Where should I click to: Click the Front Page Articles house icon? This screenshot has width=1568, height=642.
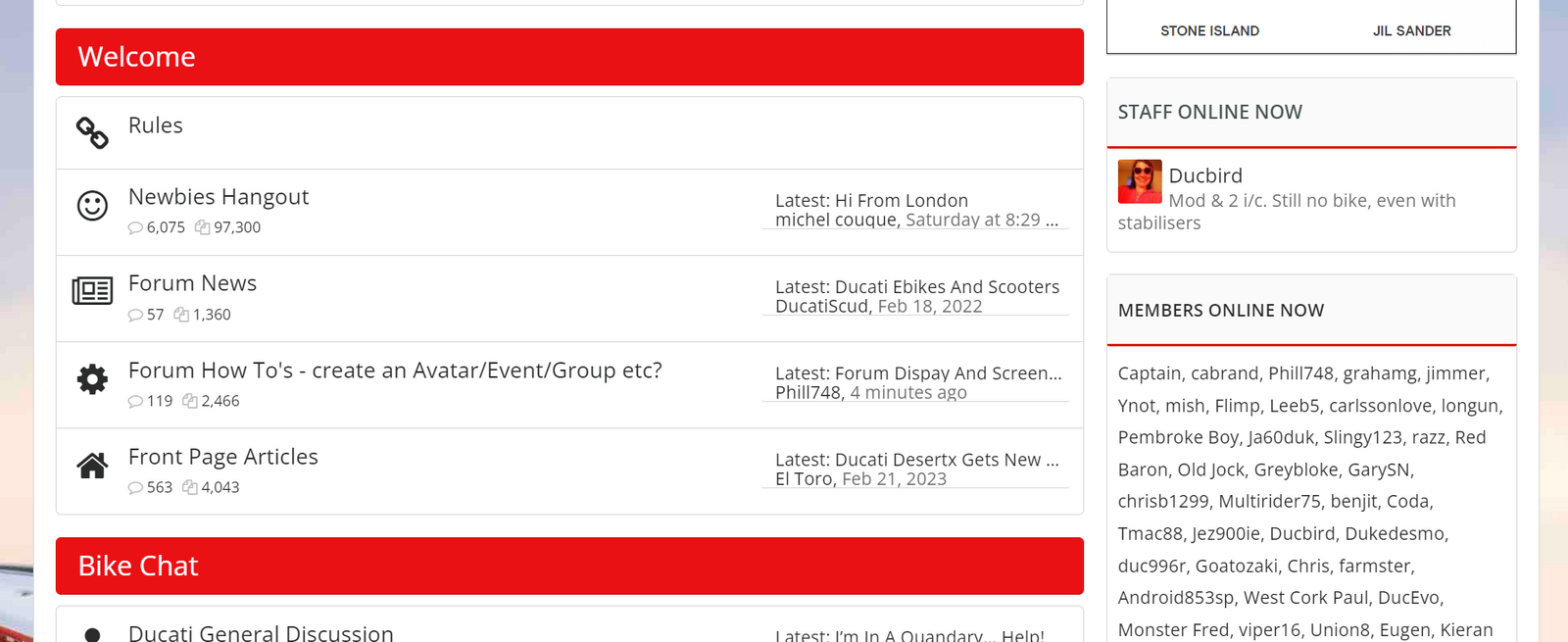(92, 466)
